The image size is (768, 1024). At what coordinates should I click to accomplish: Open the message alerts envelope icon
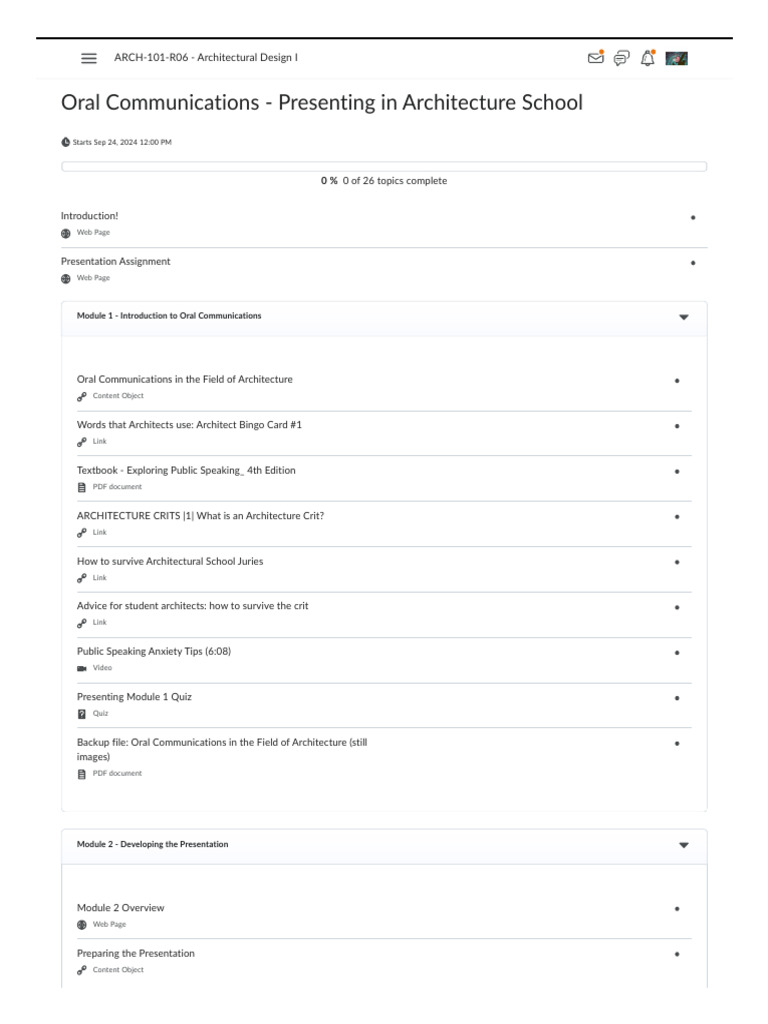click(x=596, y=58)
